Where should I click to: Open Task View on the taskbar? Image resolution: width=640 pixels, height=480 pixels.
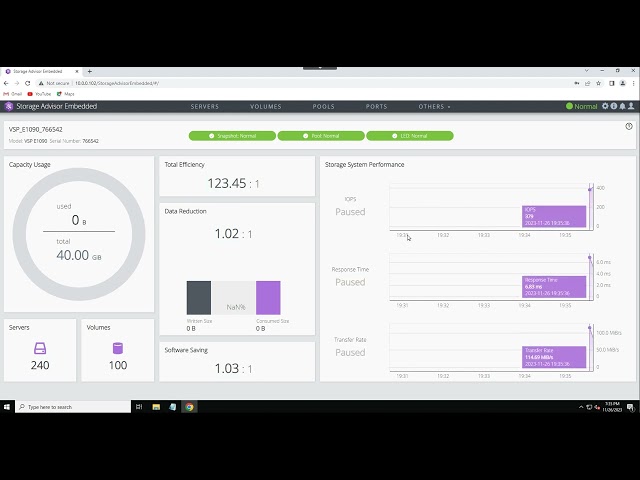pyautogui.click(x=139, y=407)
